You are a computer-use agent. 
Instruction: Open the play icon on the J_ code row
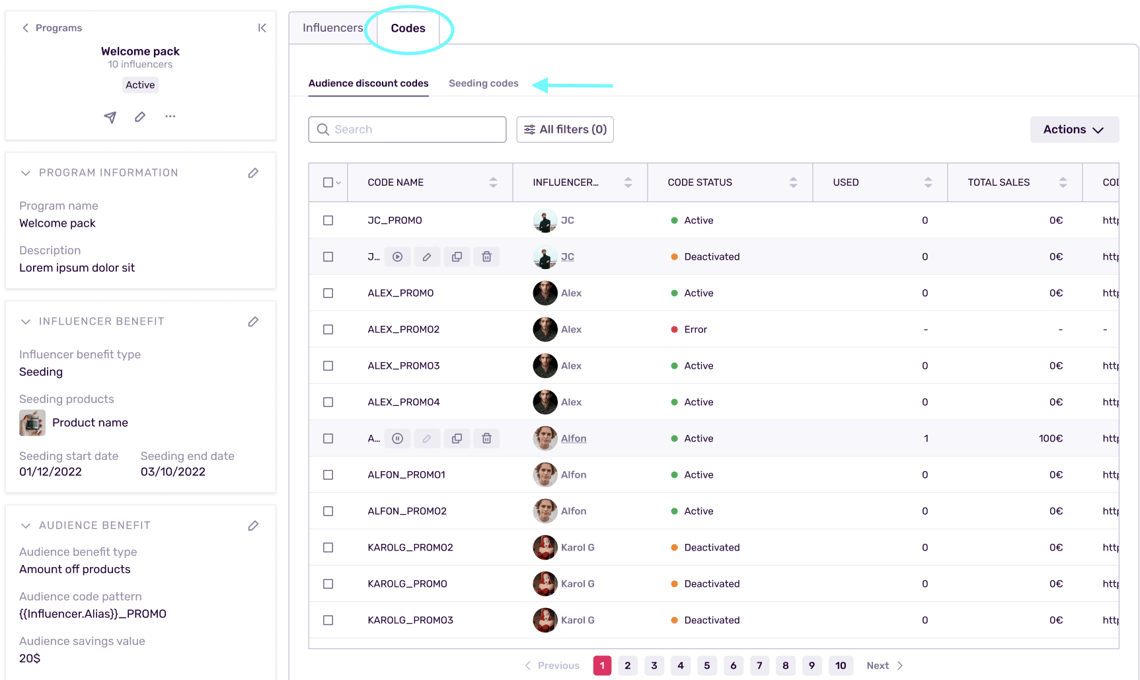tap(397, 256)
